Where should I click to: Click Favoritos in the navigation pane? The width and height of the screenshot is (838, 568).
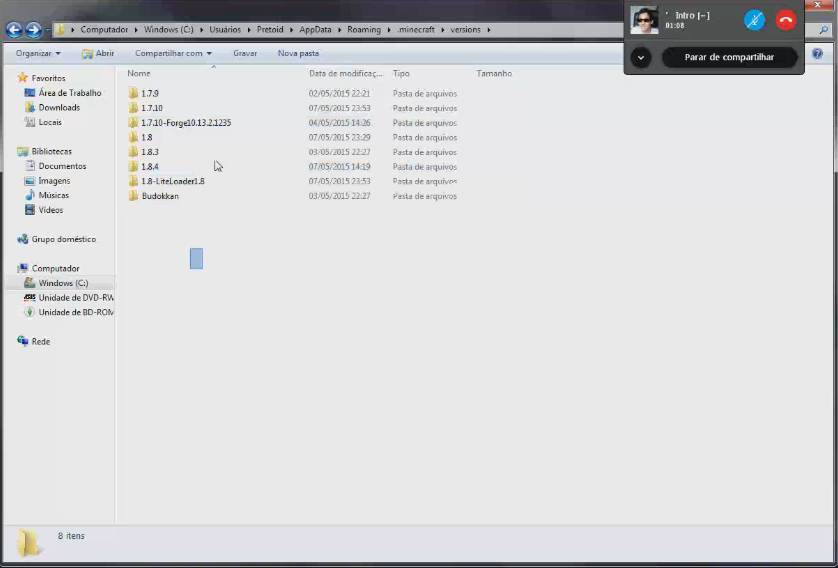pos(48,78)
